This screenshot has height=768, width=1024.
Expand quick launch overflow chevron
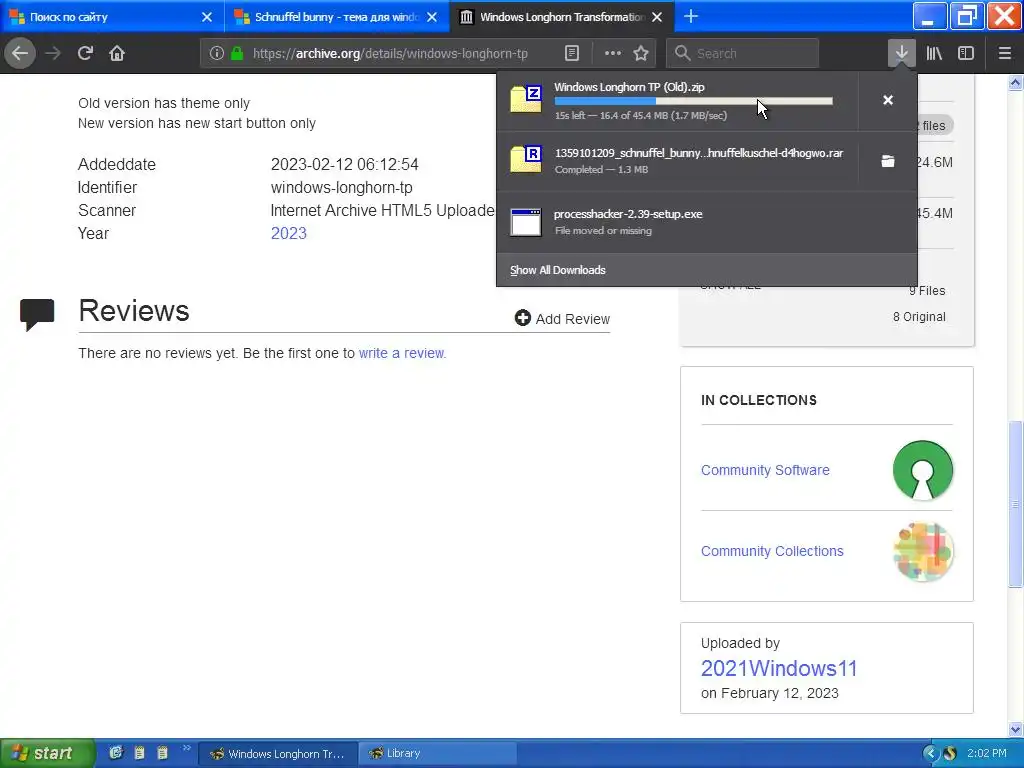187,748
